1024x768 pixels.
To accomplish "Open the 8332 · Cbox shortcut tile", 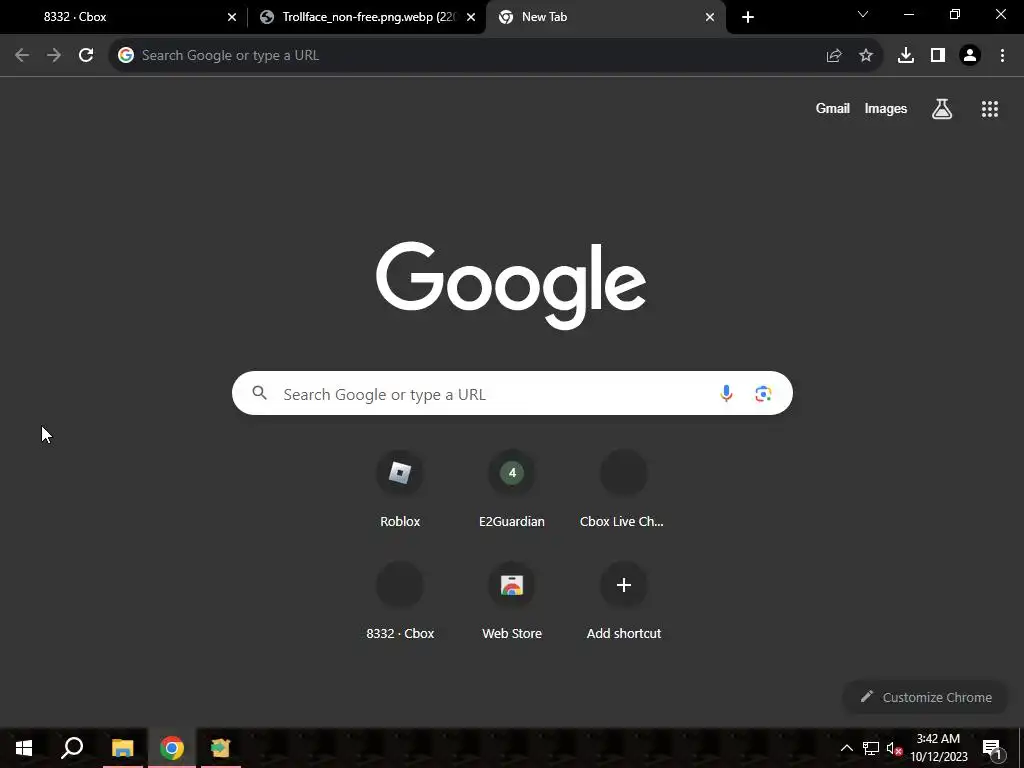I will 400,601.
